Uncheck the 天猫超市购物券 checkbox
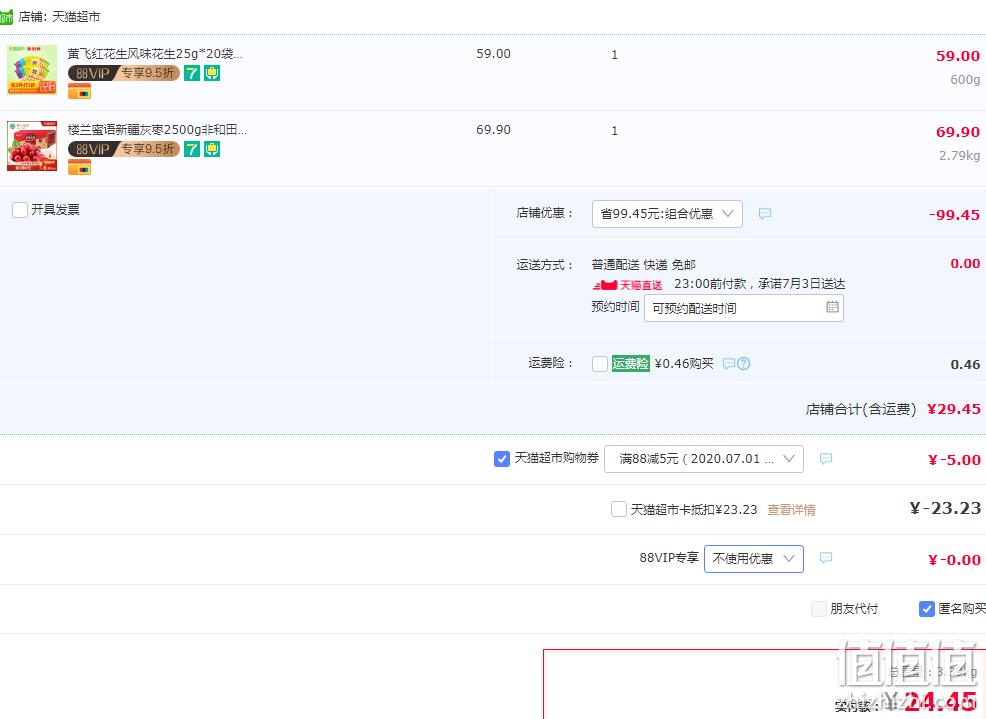The height and width of the screenshot is (719, 986). (502, 459)
